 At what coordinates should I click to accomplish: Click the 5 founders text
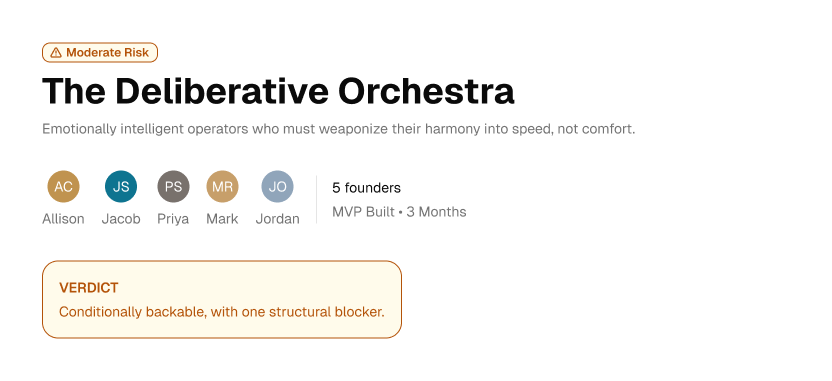[366, 188]
